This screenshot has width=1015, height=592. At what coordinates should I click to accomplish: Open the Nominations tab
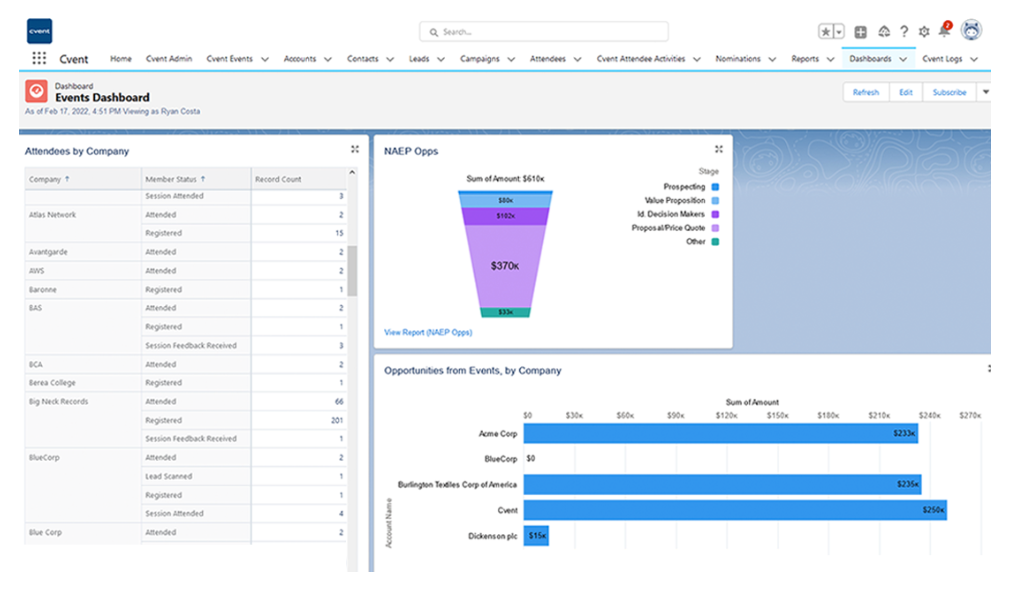pyautogui.click(x=738, y=58)
